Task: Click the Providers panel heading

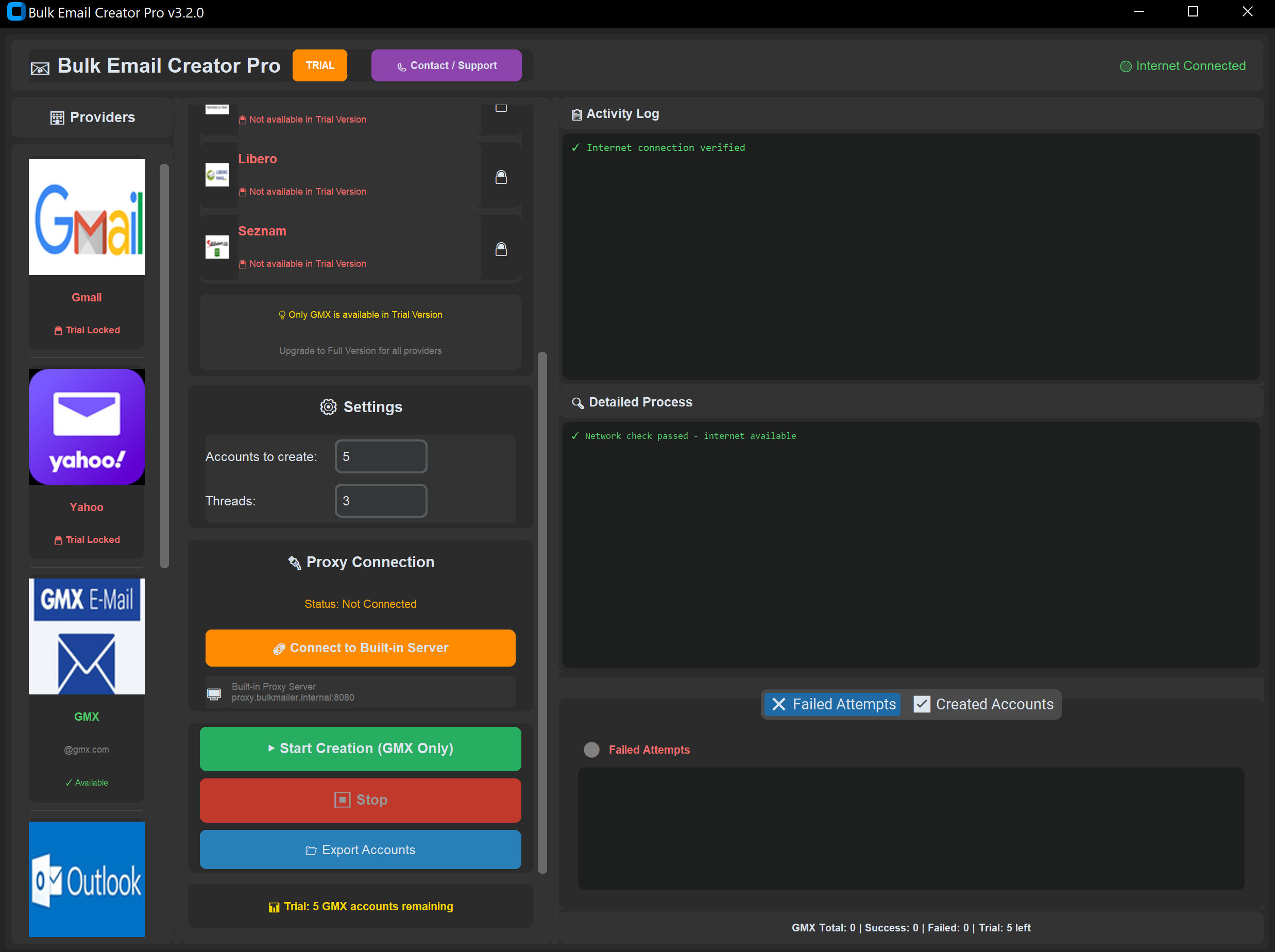Action: 103,117
